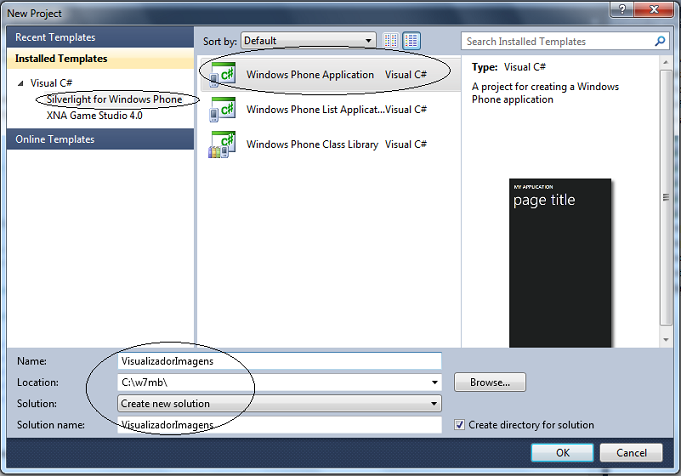The image size is (681, 476).
Task: Click the Cancel button
Action: coord(631,453)
